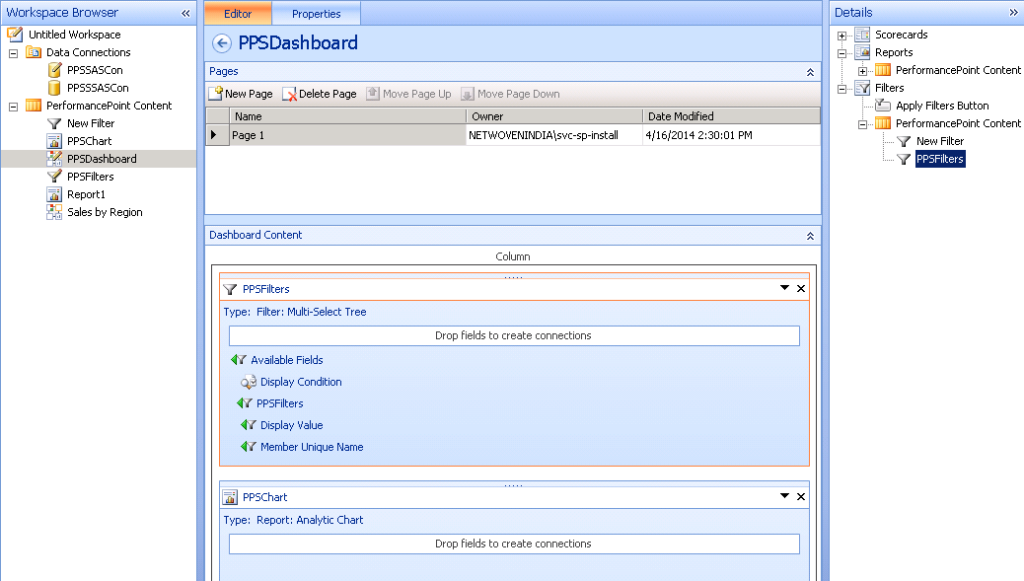Image resolution: width=1024 pixels, height=581 pixels.
Task: Click the Member Unique Name field icon
Action: [x=248, y=447]
